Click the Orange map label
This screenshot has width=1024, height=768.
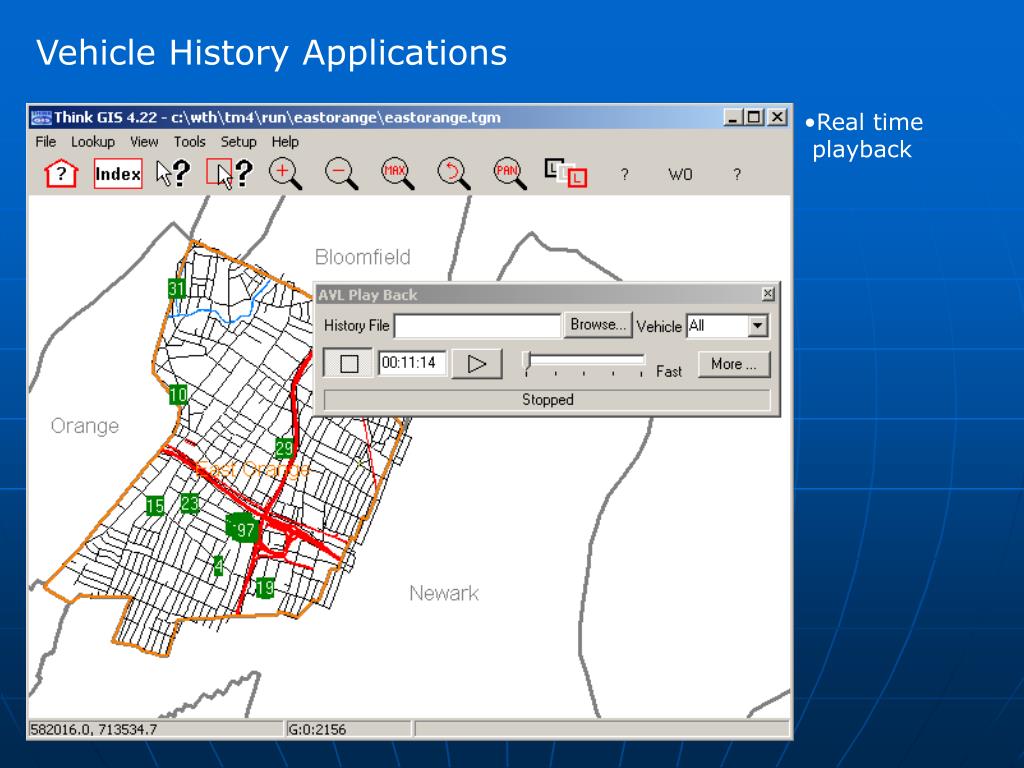pyautogui.click(x=85, y=426)
